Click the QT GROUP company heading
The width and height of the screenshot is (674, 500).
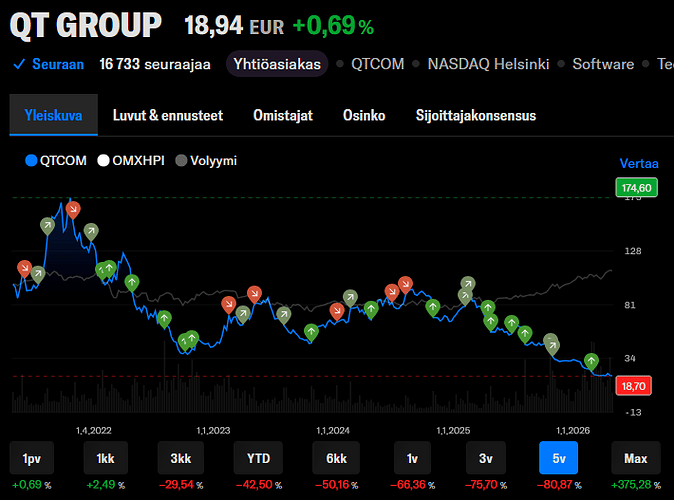86,25
